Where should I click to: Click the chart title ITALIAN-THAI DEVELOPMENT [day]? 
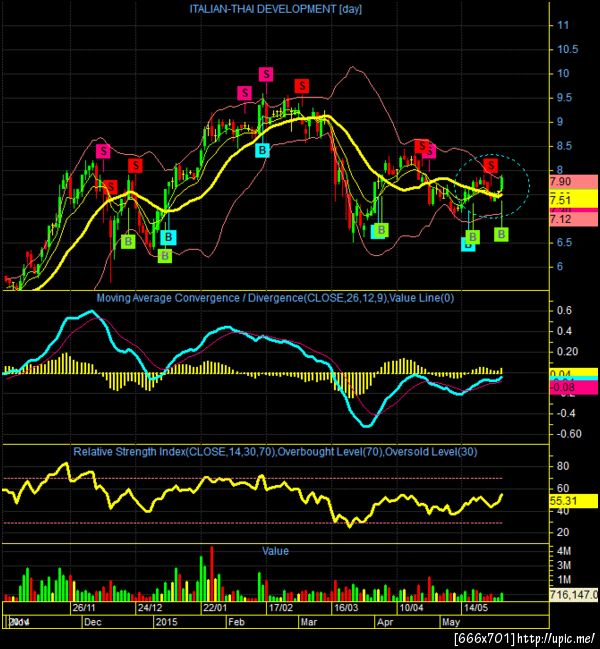pyautogui.click(x=276, y=9)
